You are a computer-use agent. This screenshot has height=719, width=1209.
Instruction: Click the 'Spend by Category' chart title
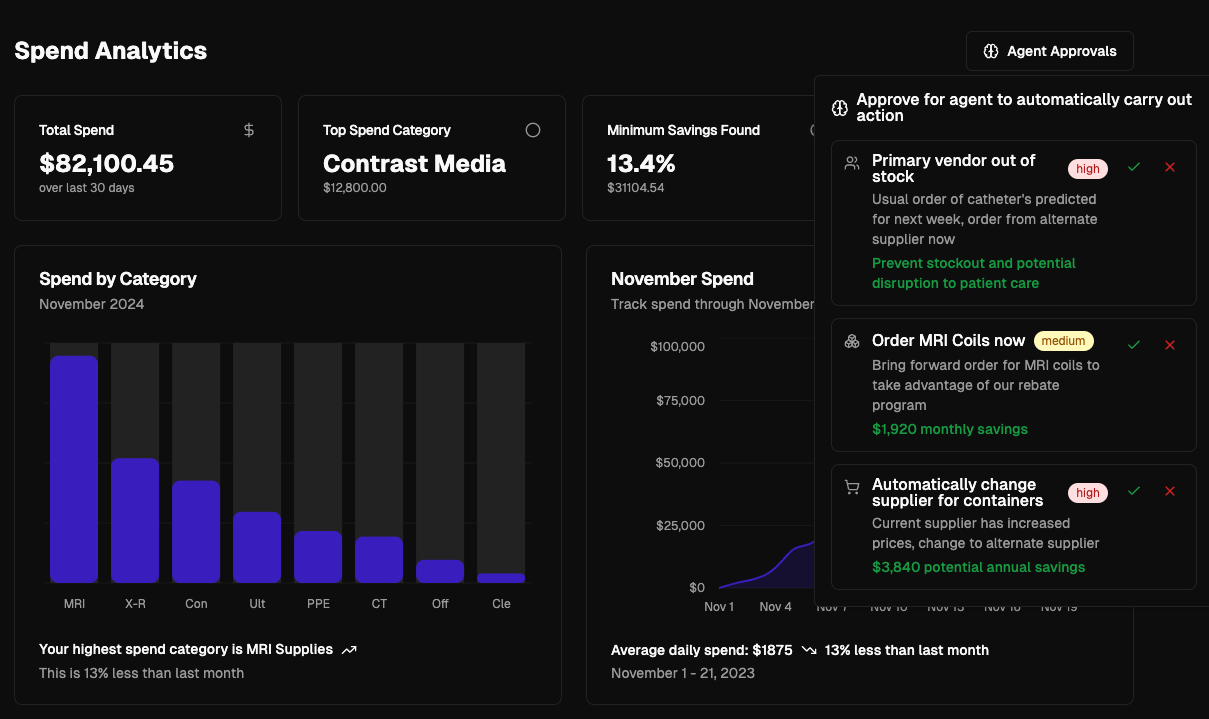coord(118,279)
